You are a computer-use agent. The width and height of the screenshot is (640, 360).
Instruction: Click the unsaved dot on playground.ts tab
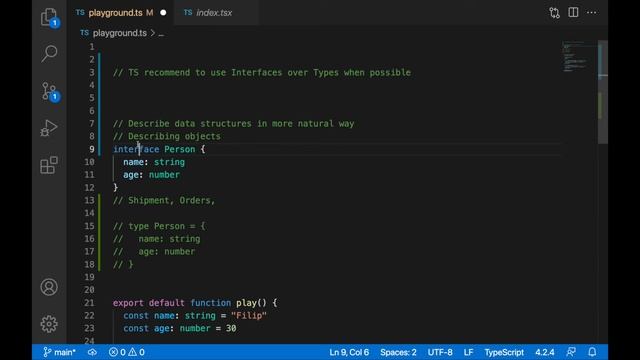click(163, 13)
